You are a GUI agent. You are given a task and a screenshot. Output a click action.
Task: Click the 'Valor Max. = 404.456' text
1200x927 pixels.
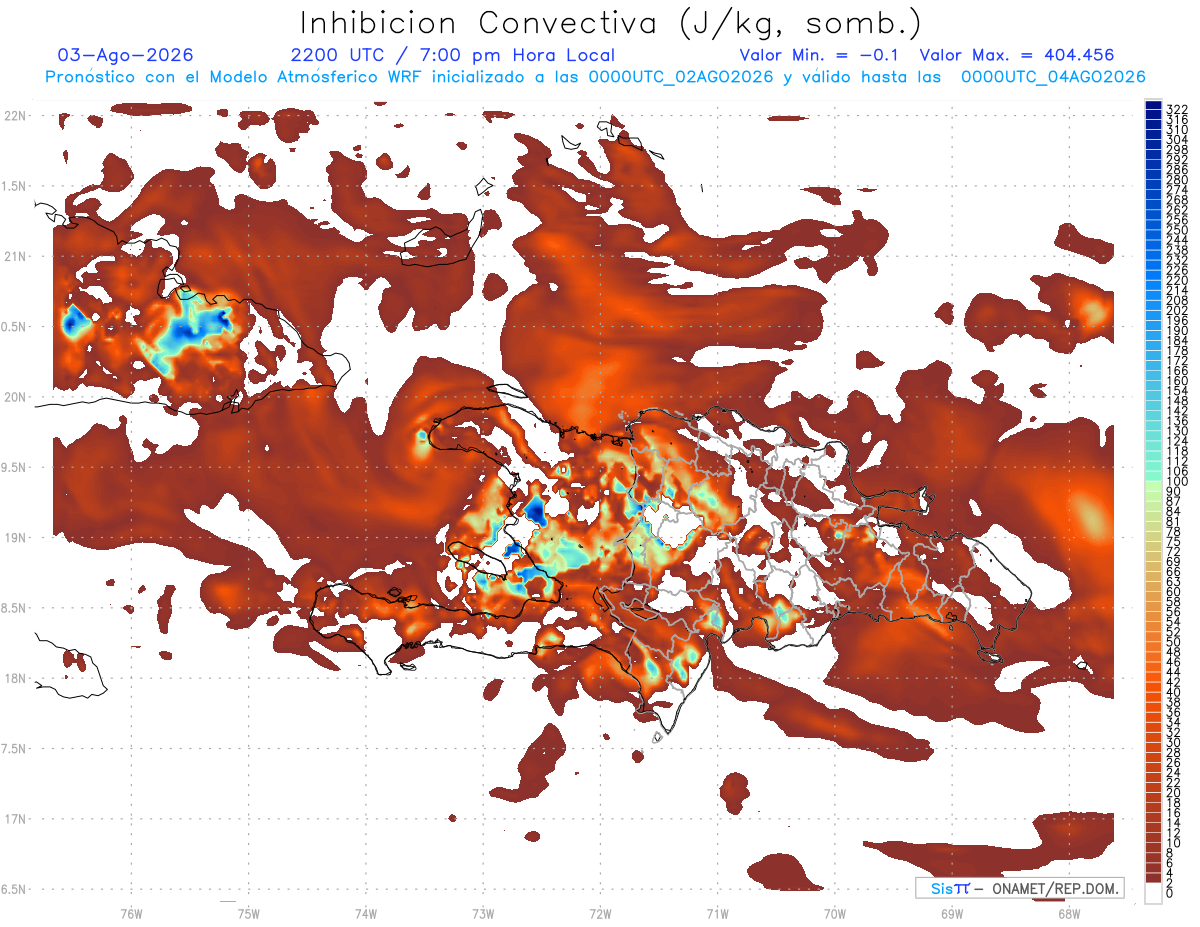pyautogui.click(x=1017, y=55)
